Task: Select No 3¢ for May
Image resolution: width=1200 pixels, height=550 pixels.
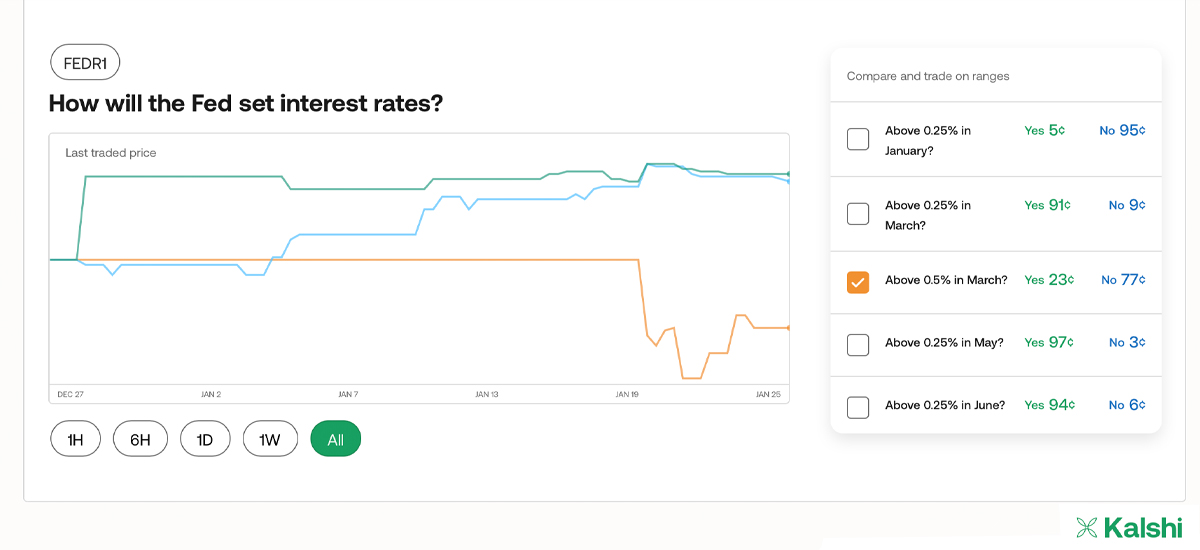Action: 1127,342
